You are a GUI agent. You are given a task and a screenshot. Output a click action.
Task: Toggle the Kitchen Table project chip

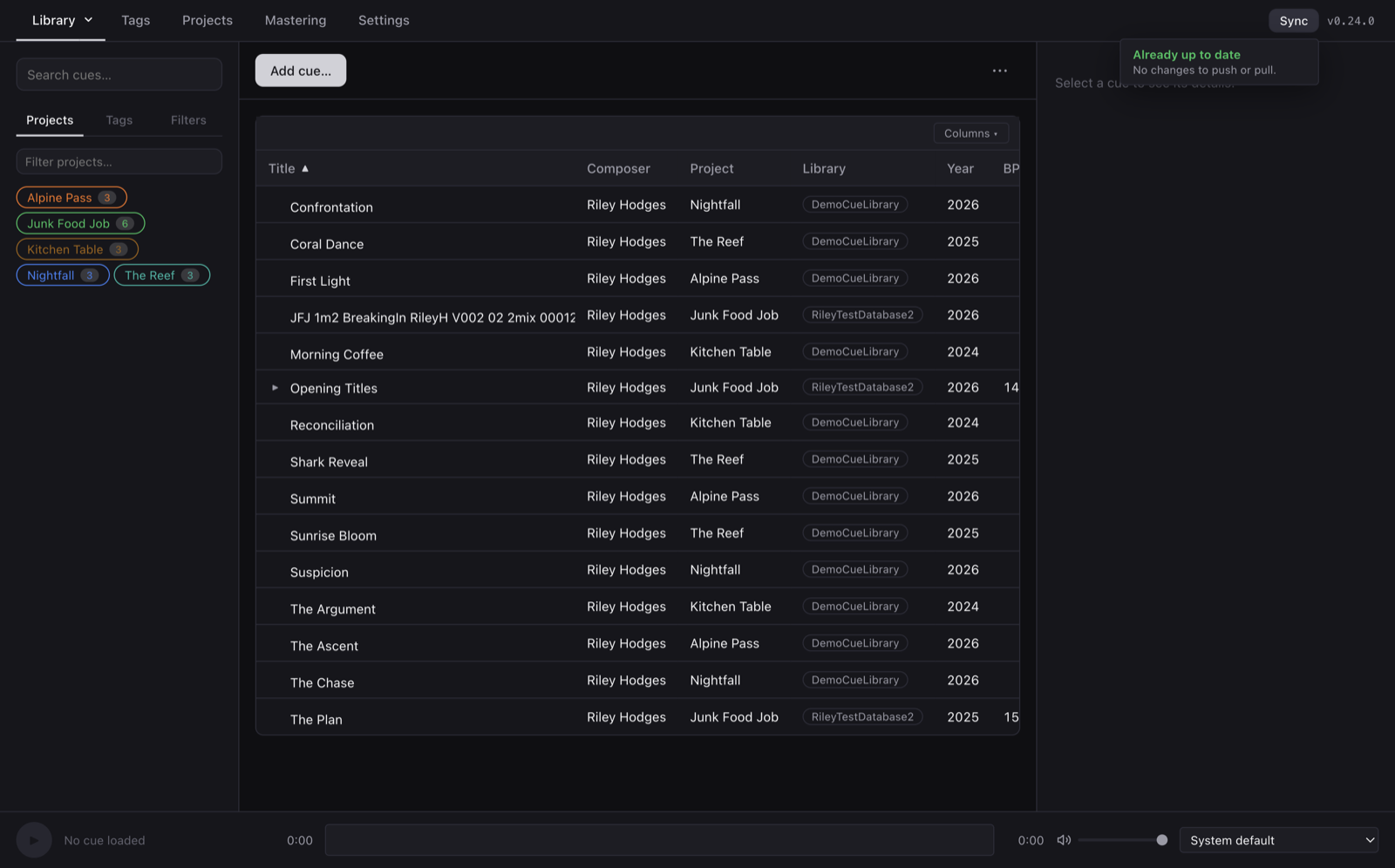(x=78, y=249)
